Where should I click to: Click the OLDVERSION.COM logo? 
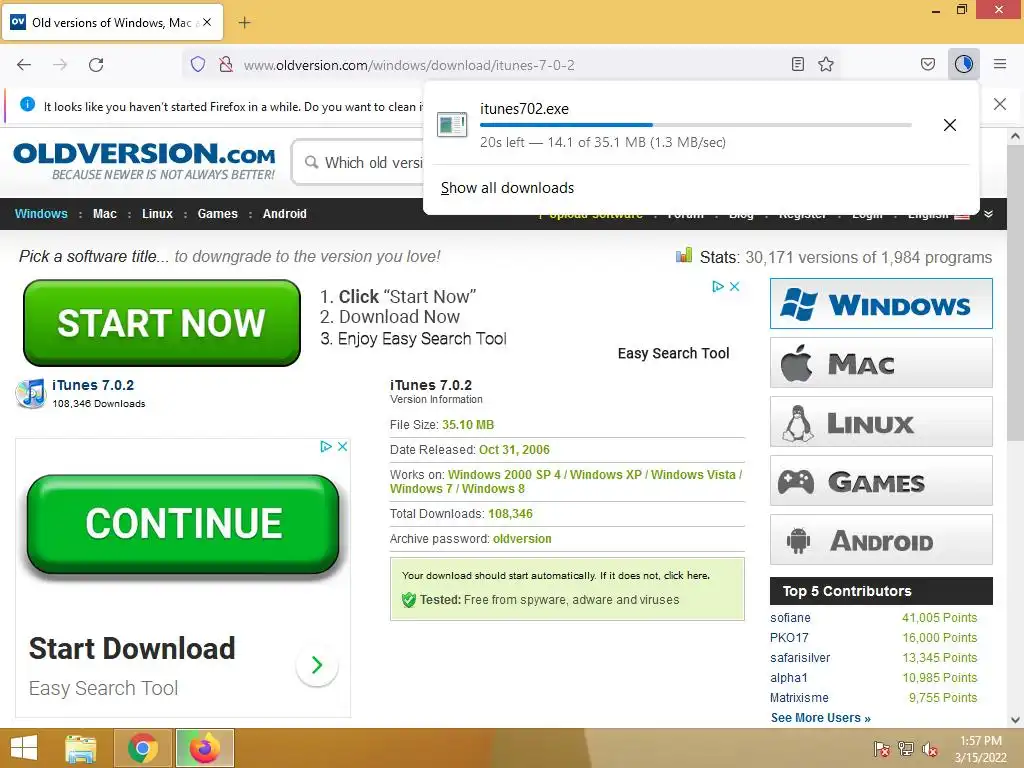coord(144,161)
